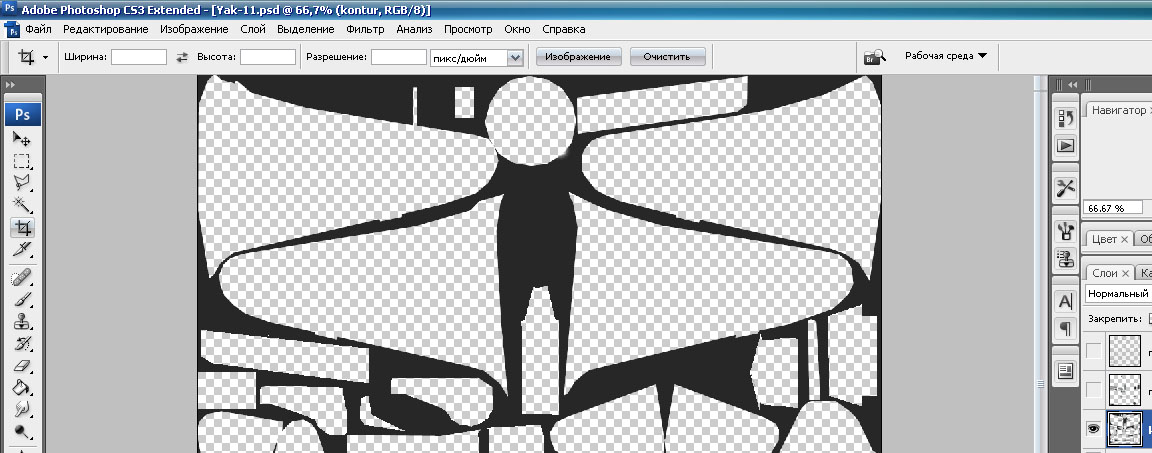Select the Magic Wand tool
The height and width of the screenshot is (453, 1152).
(22, 205)
